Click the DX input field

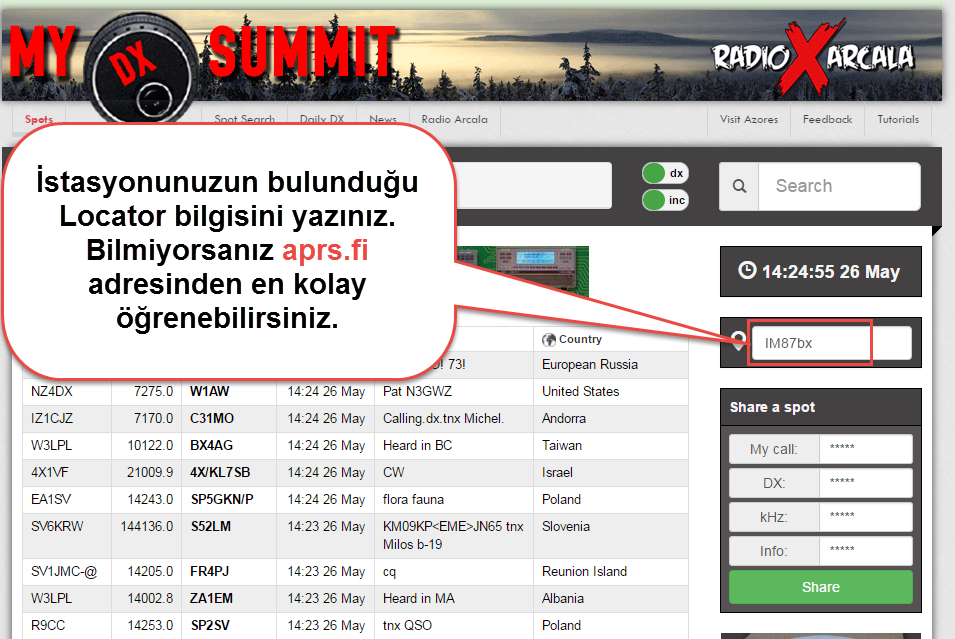pos(865,483)
